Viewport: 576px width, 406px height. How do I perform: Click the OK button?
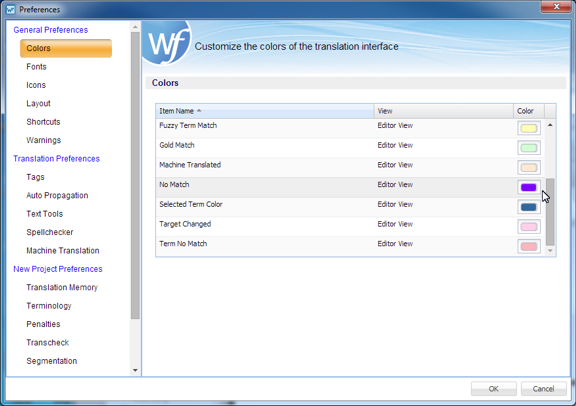pos(494,389)
